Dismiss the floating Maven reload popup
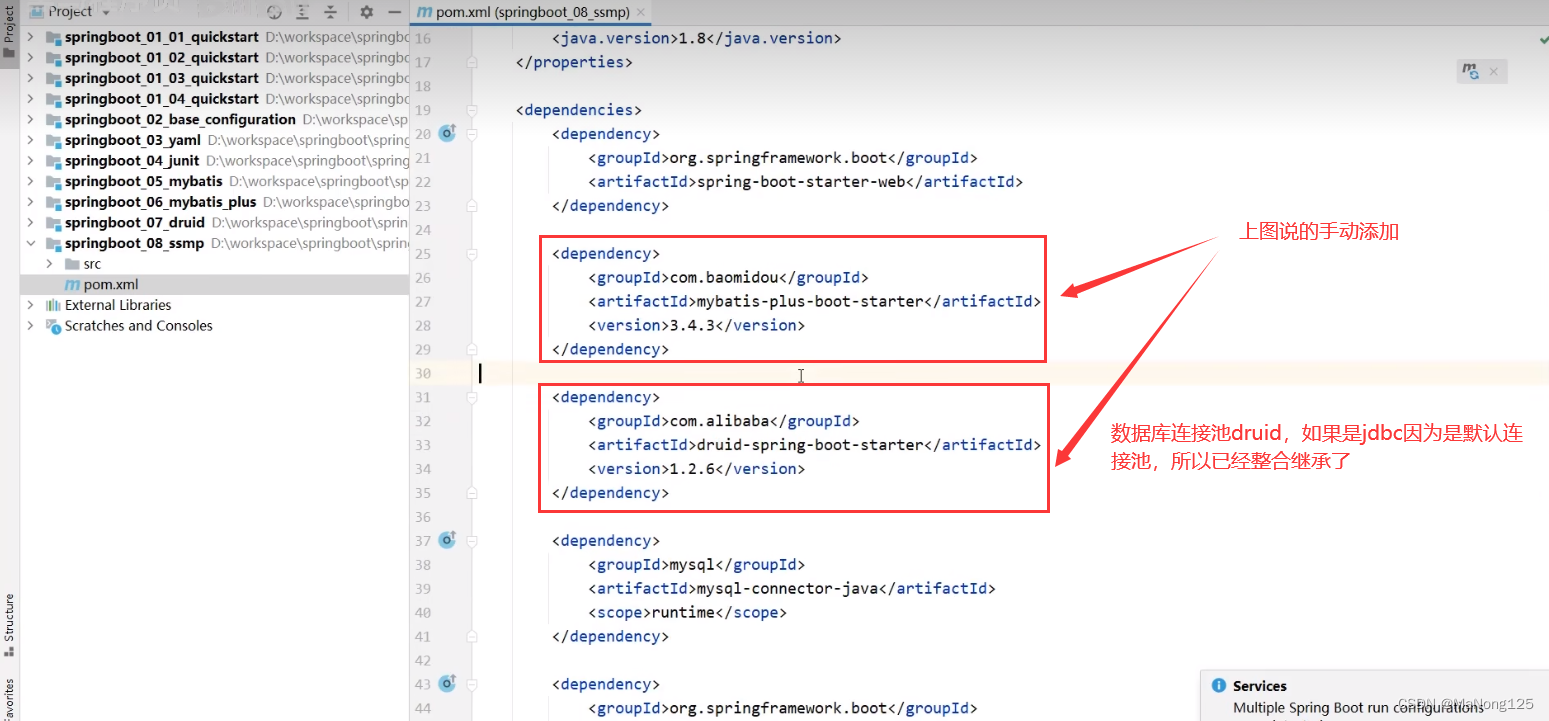 (1494, 72)
